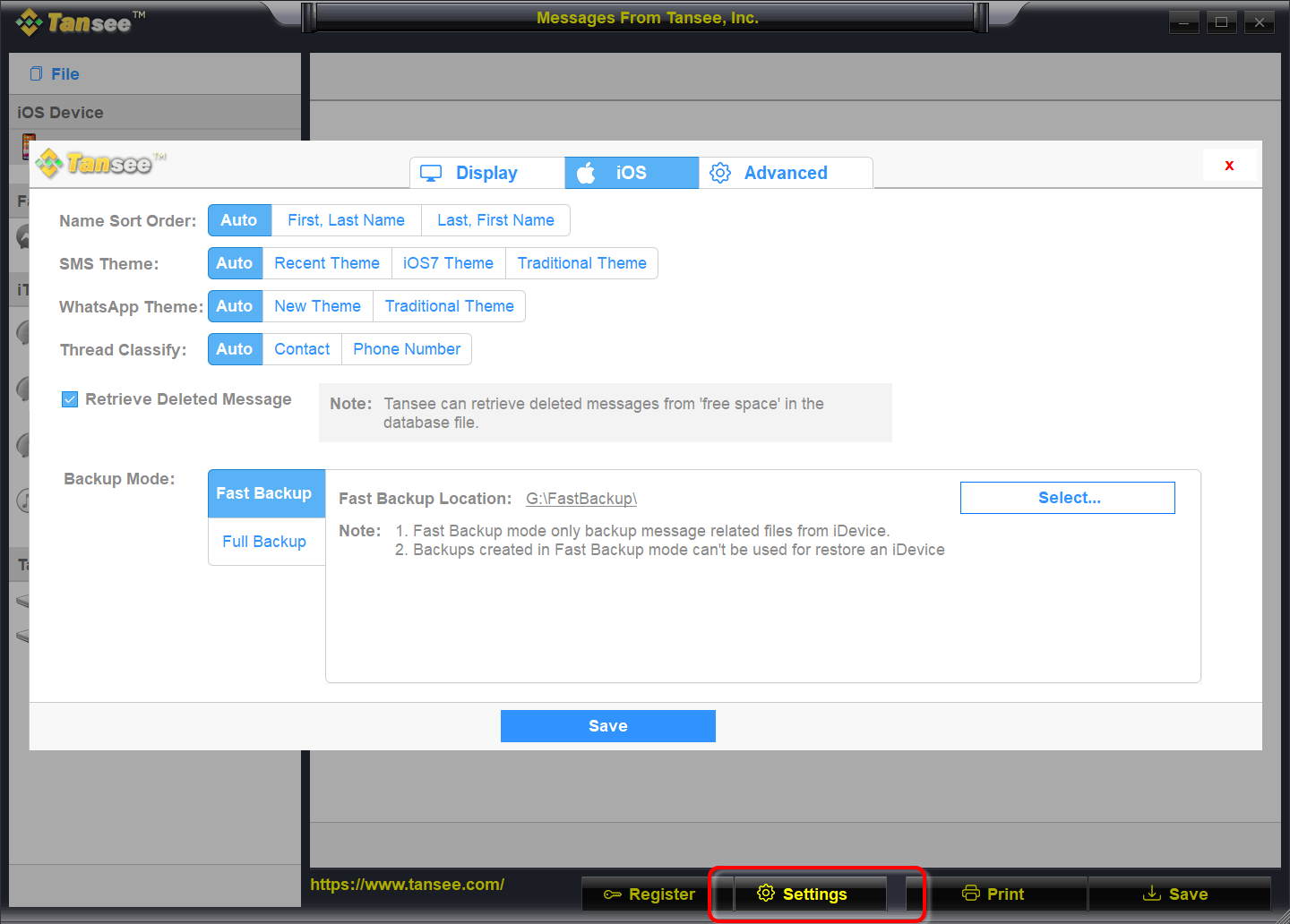Click the blue Save button in dialog
This screenshot has height=924, width=1290.
pyautogui.click(x=608, y=726)
